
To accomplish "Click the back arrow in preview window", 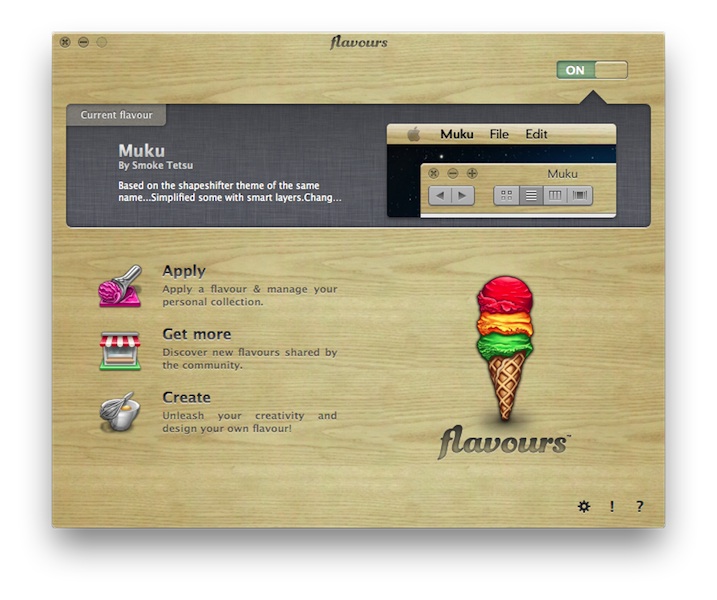I will point(440,196).
